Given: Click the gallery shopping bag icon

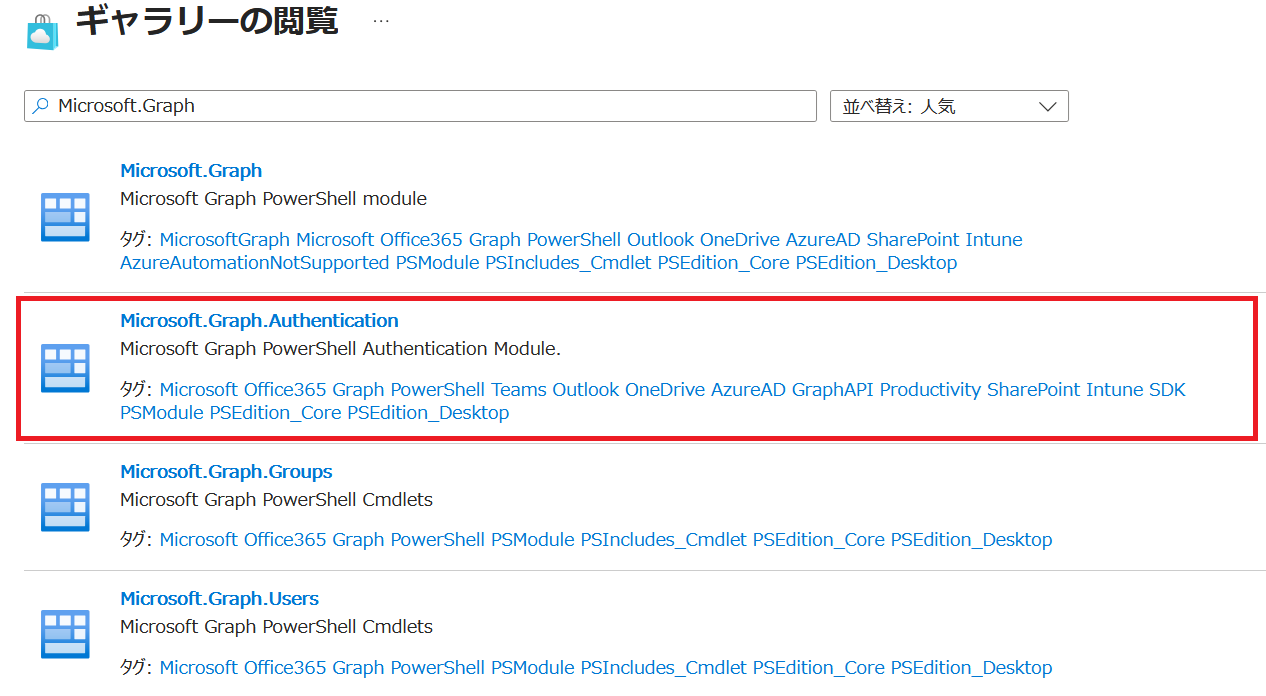Looking at the screenshot, I should point(42,31).
